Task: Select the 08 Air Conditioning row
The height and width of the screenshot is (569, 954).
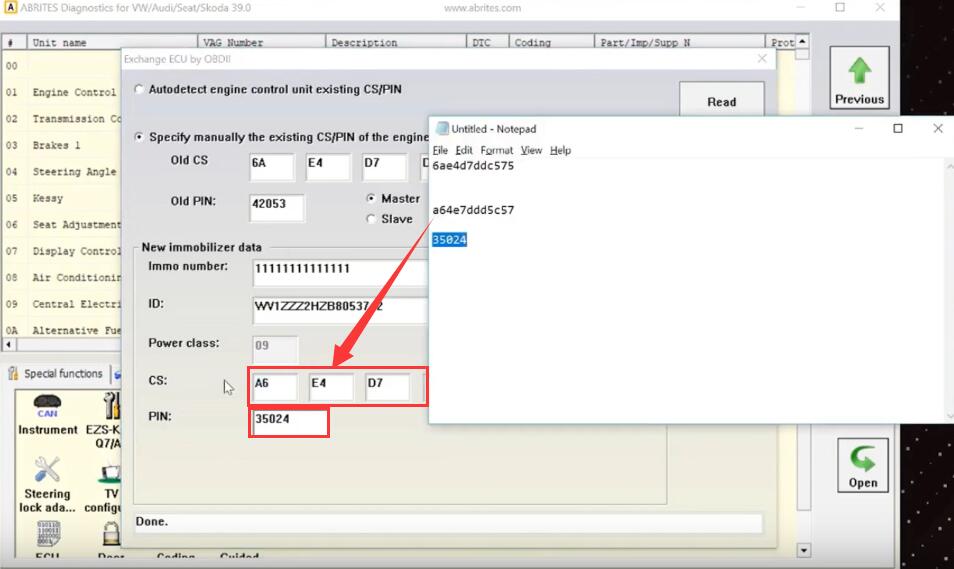Action: tap(62, 278)
